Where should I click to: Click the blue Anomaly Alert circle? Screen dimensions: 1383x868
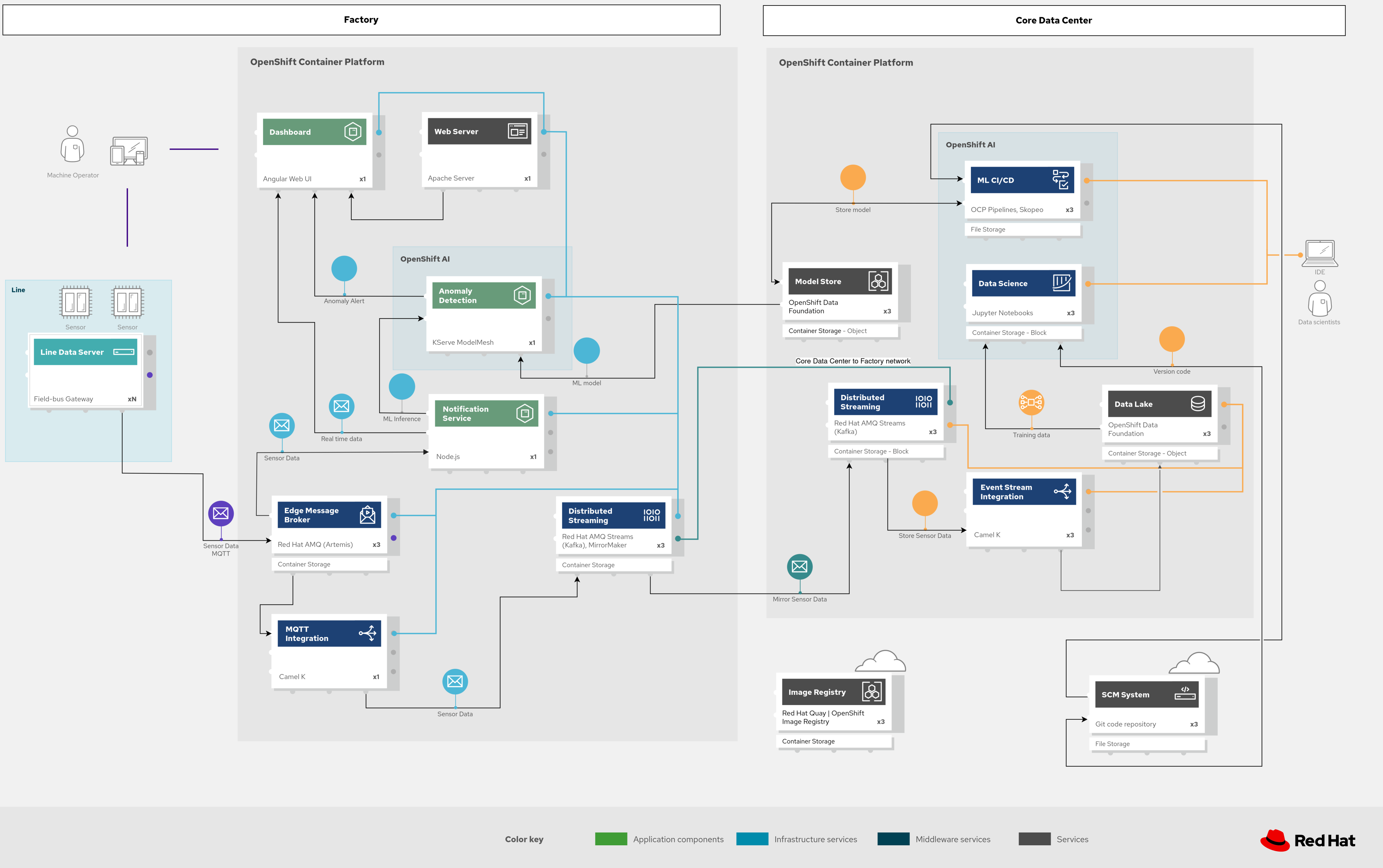[344, 268]
